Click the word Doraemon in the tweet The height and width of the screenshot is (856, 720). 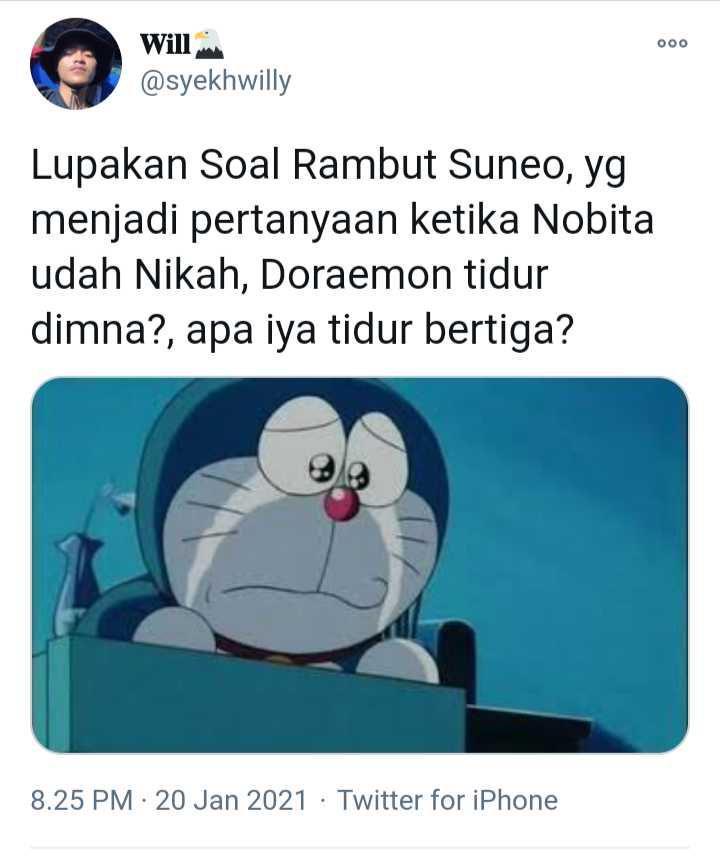(x=356, y=275)
